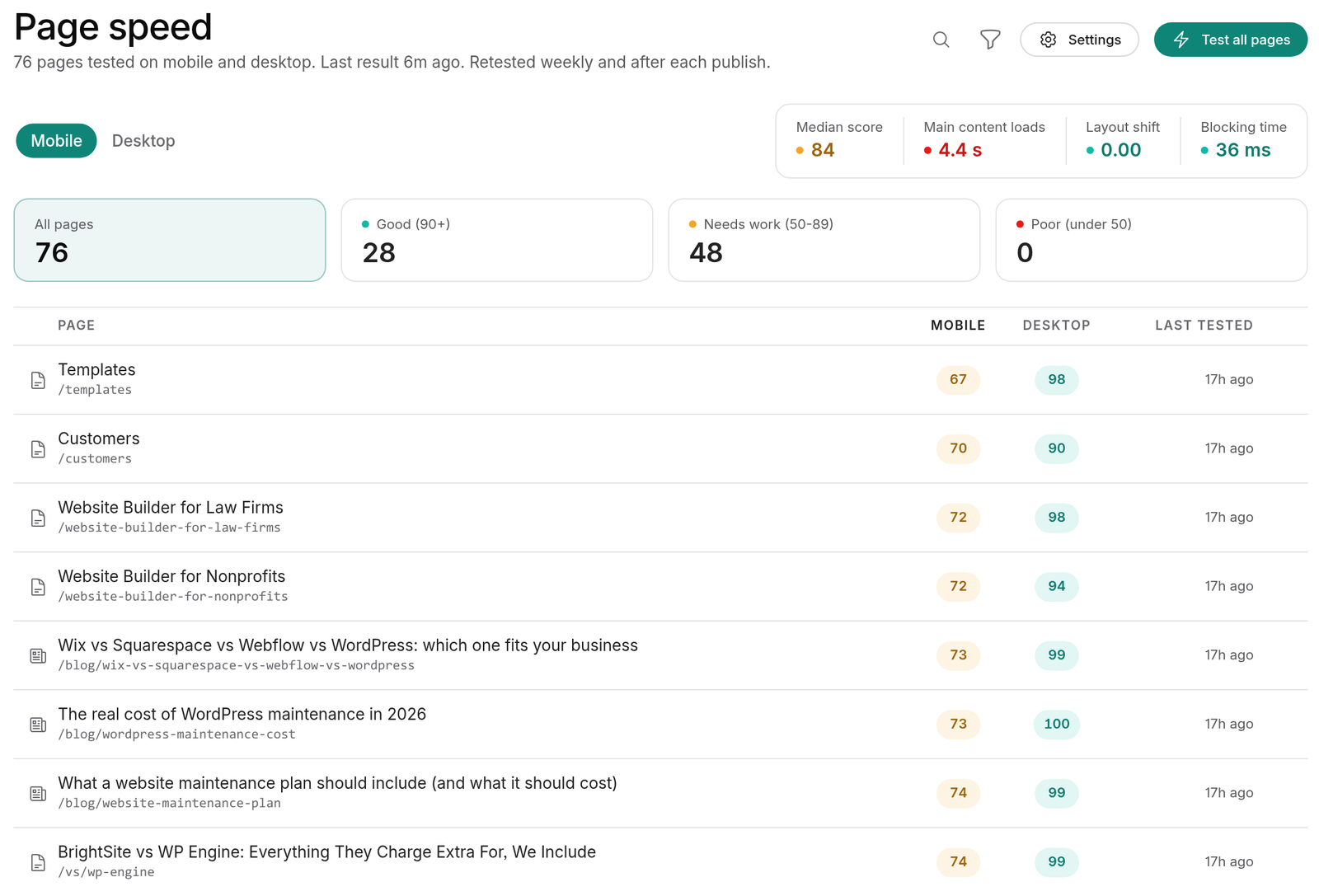Image resolution: width=1319 pixels, height=896 pixels.
Task: Click the page icon for BrightSite vs WP Engine
Action: (x=38, y=862)
